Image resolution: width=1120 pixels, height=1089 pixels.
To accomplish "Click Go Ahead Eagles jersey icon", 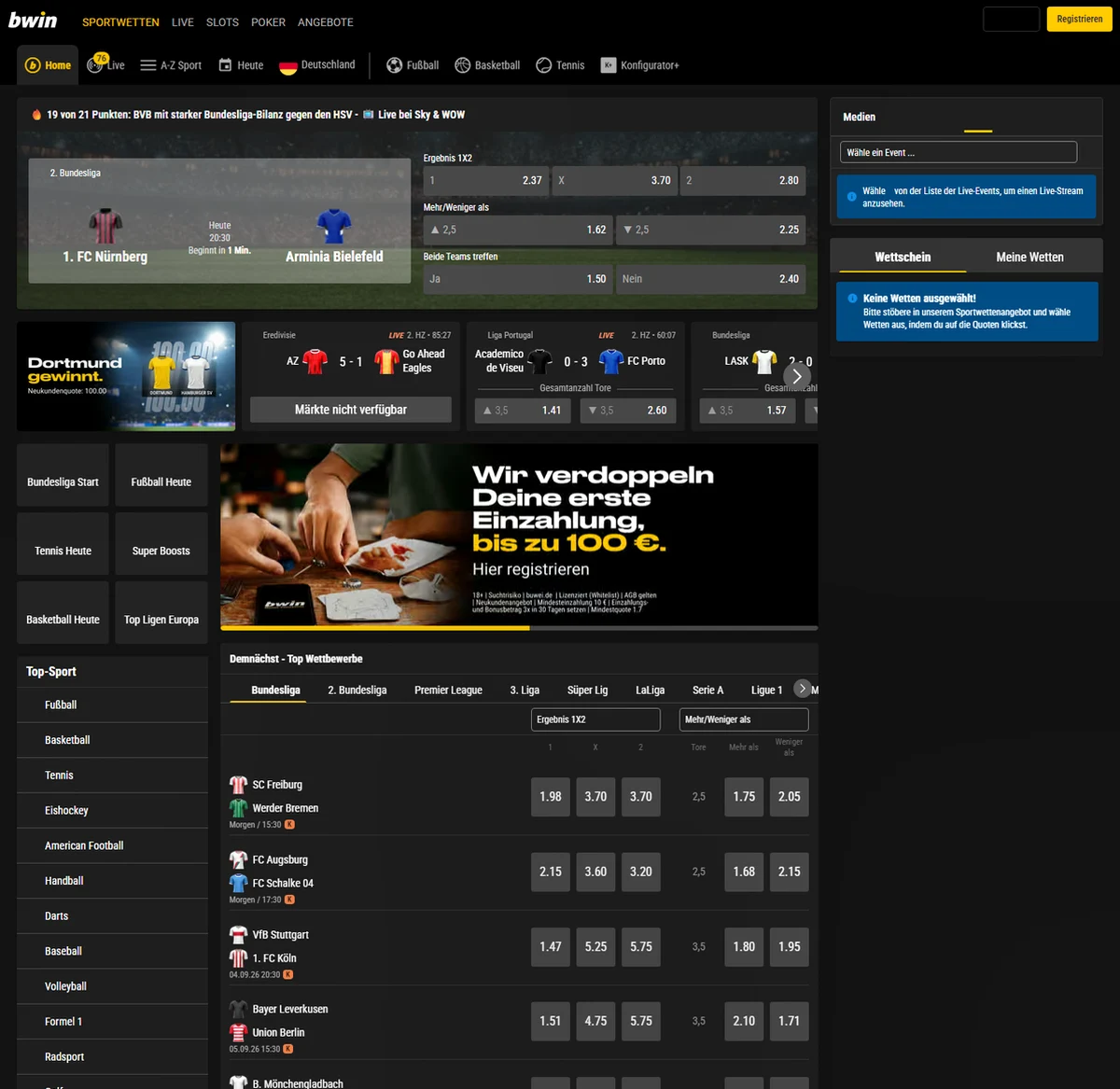I will [x=386, y=361].
